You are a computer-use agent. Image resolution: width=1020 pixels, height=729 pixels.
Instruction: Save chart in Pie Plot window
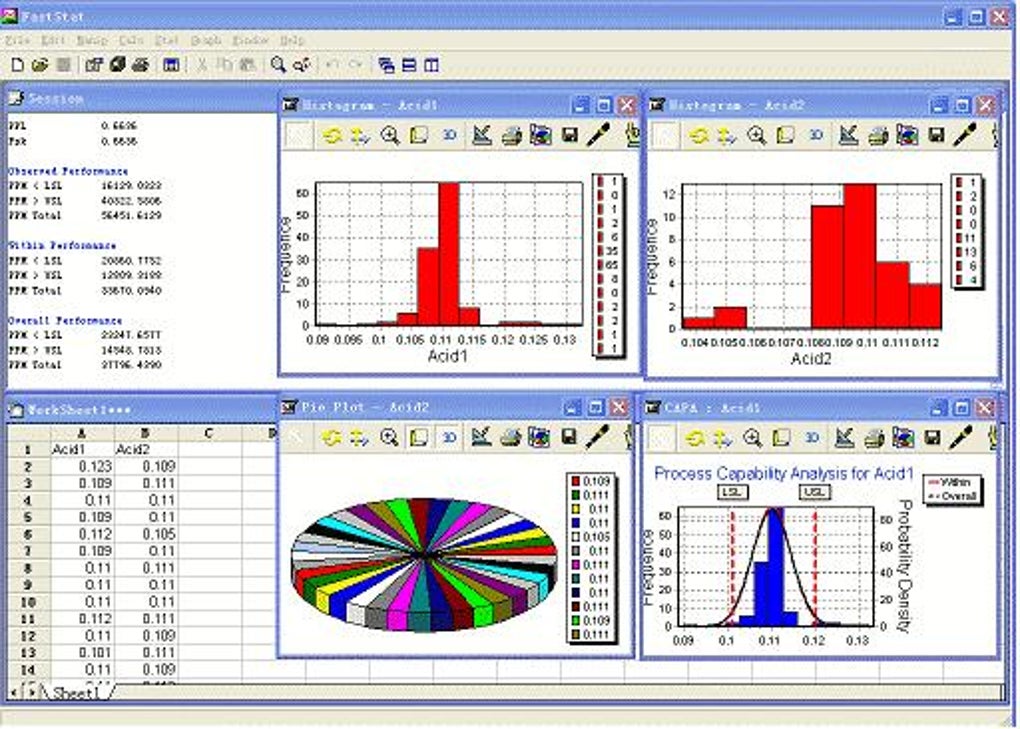(569, 437)
